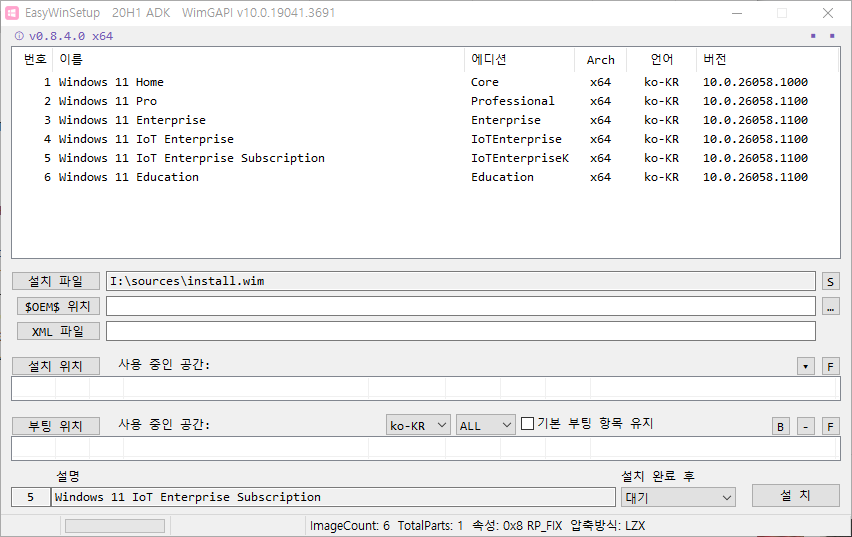Click the info icon beside v0.8.4.0
Viewport: 852px width, 537px height.
click(19, 36)
